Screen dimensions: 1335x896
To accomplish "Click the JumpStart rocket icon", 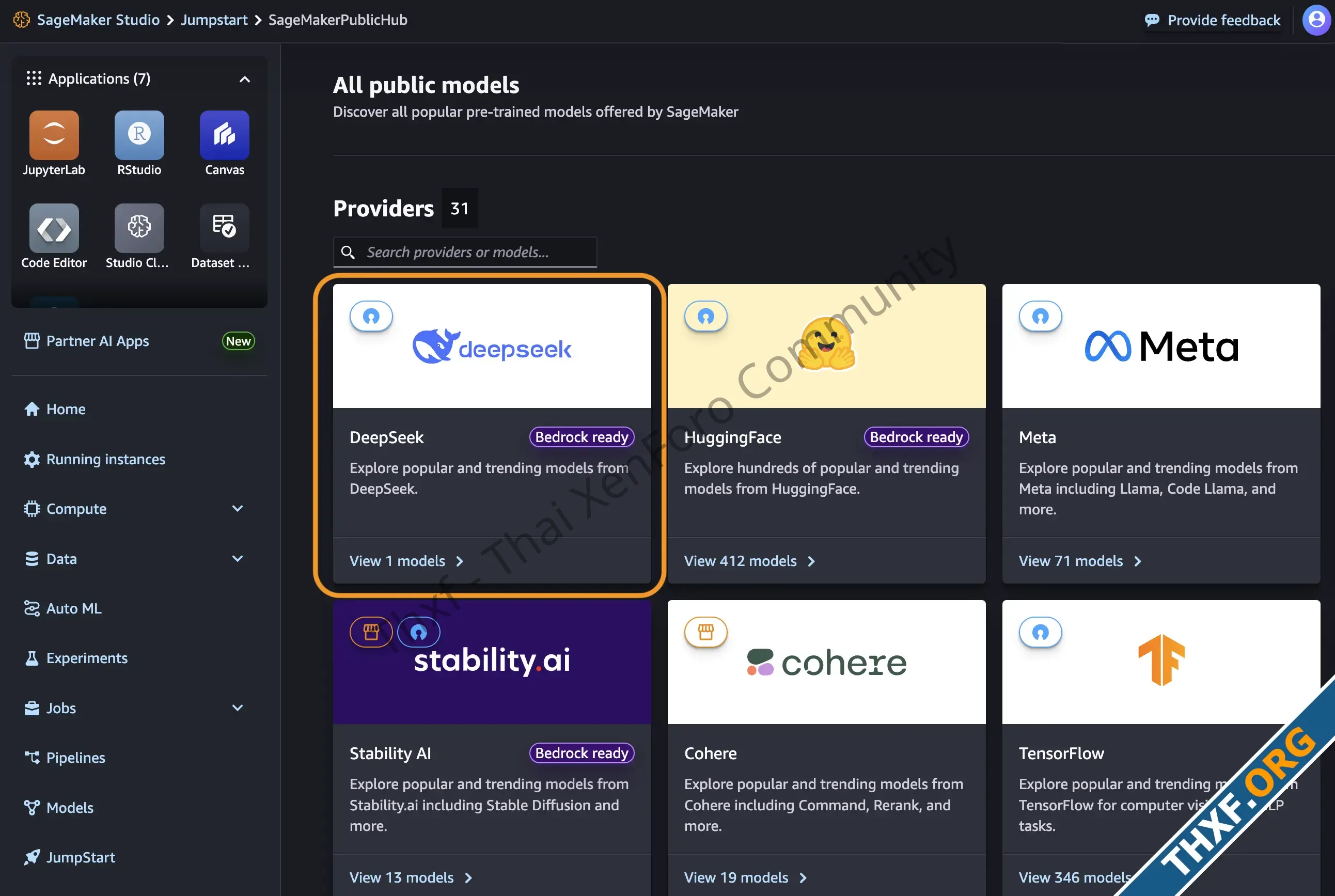I will coord(32,857).
